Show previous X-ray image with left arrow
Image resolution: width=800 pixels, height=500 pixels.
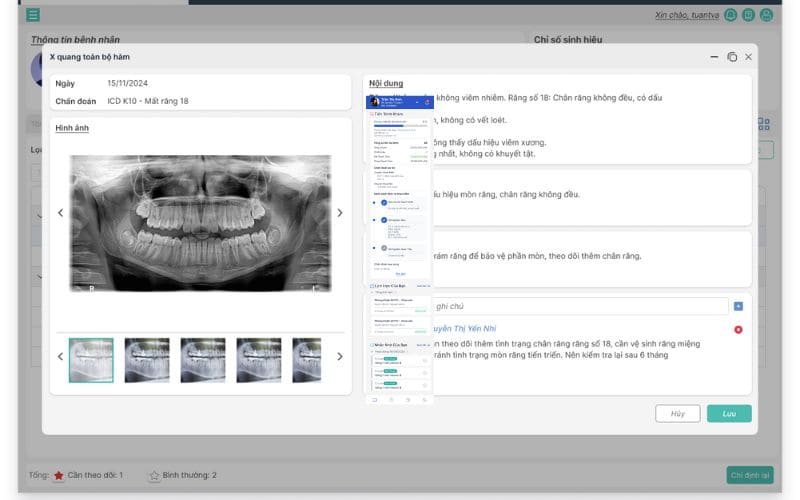point(60,213)
